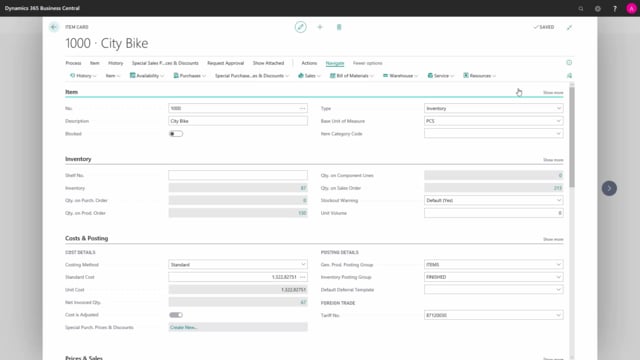Toggle the Blocked switch
Image resolution: width=640 pixels, height=360 pixels.
(176, 134)
